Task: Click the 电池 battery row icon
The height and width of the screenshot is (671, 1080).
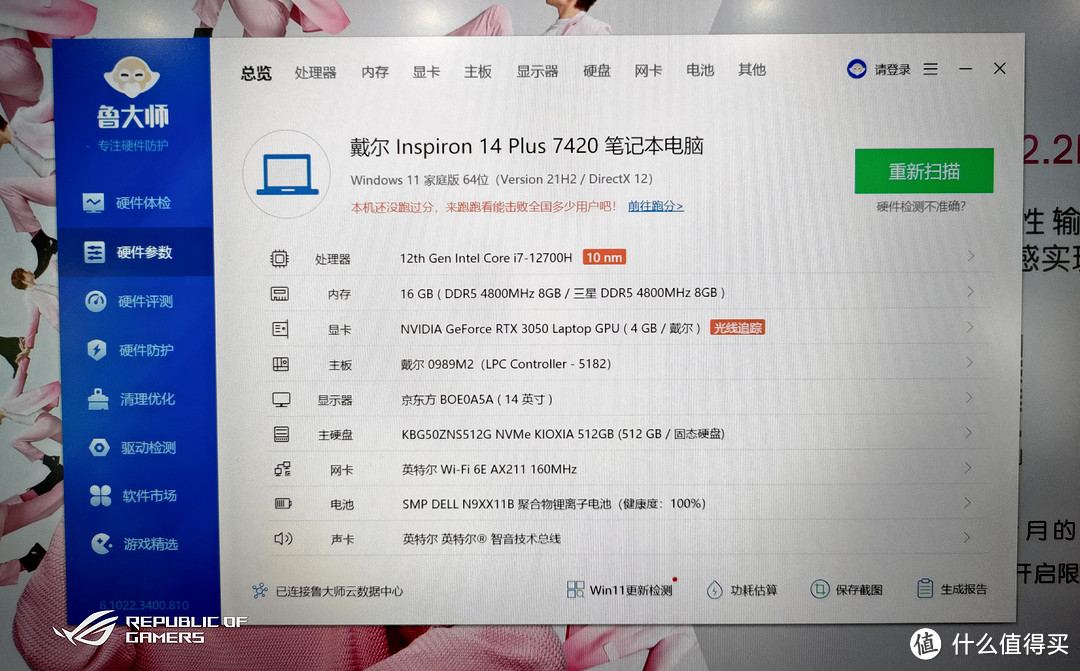Action: [283, 504]
